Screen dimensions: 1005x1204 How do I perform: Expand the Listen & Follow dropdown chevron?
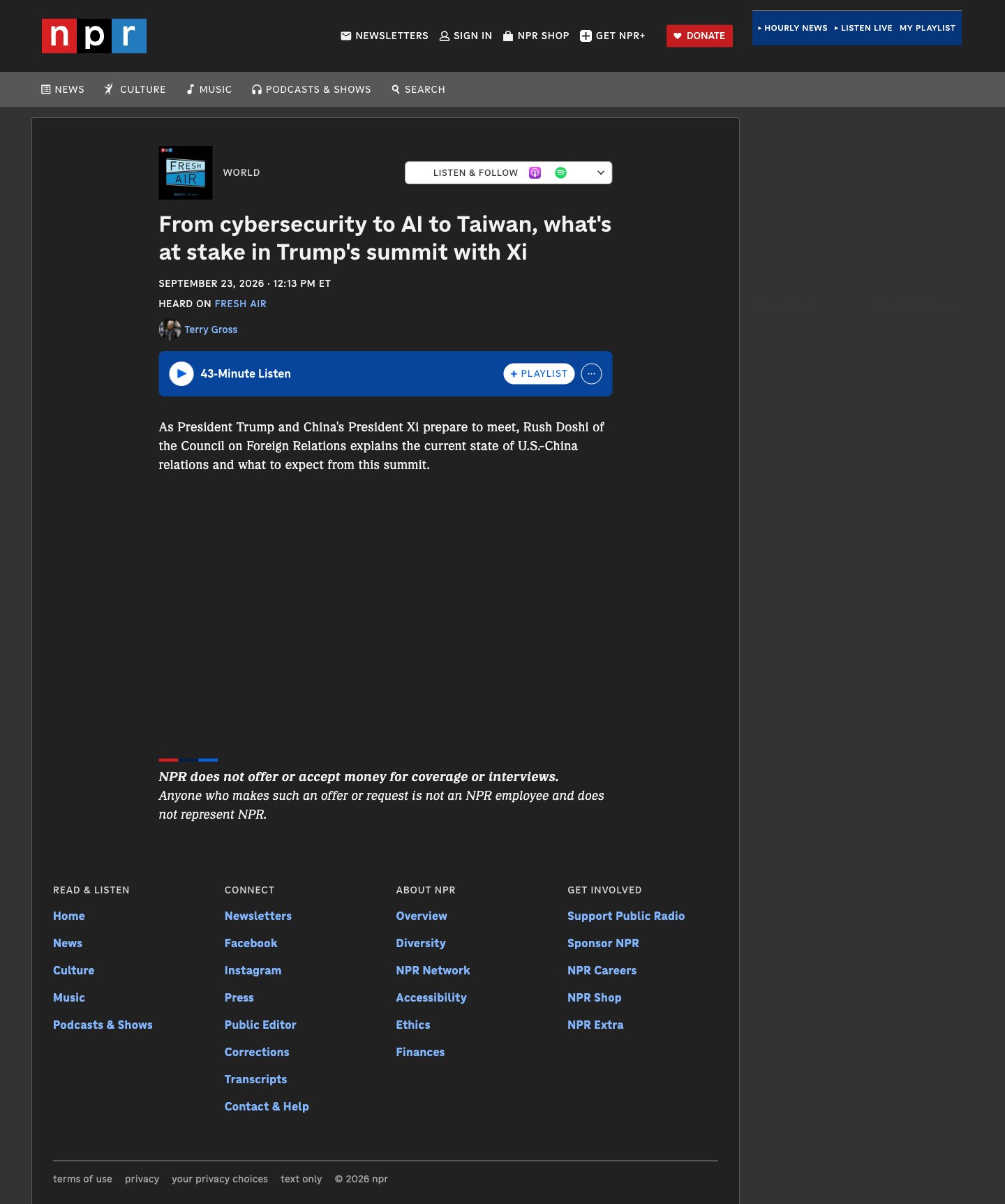[600, 172]
